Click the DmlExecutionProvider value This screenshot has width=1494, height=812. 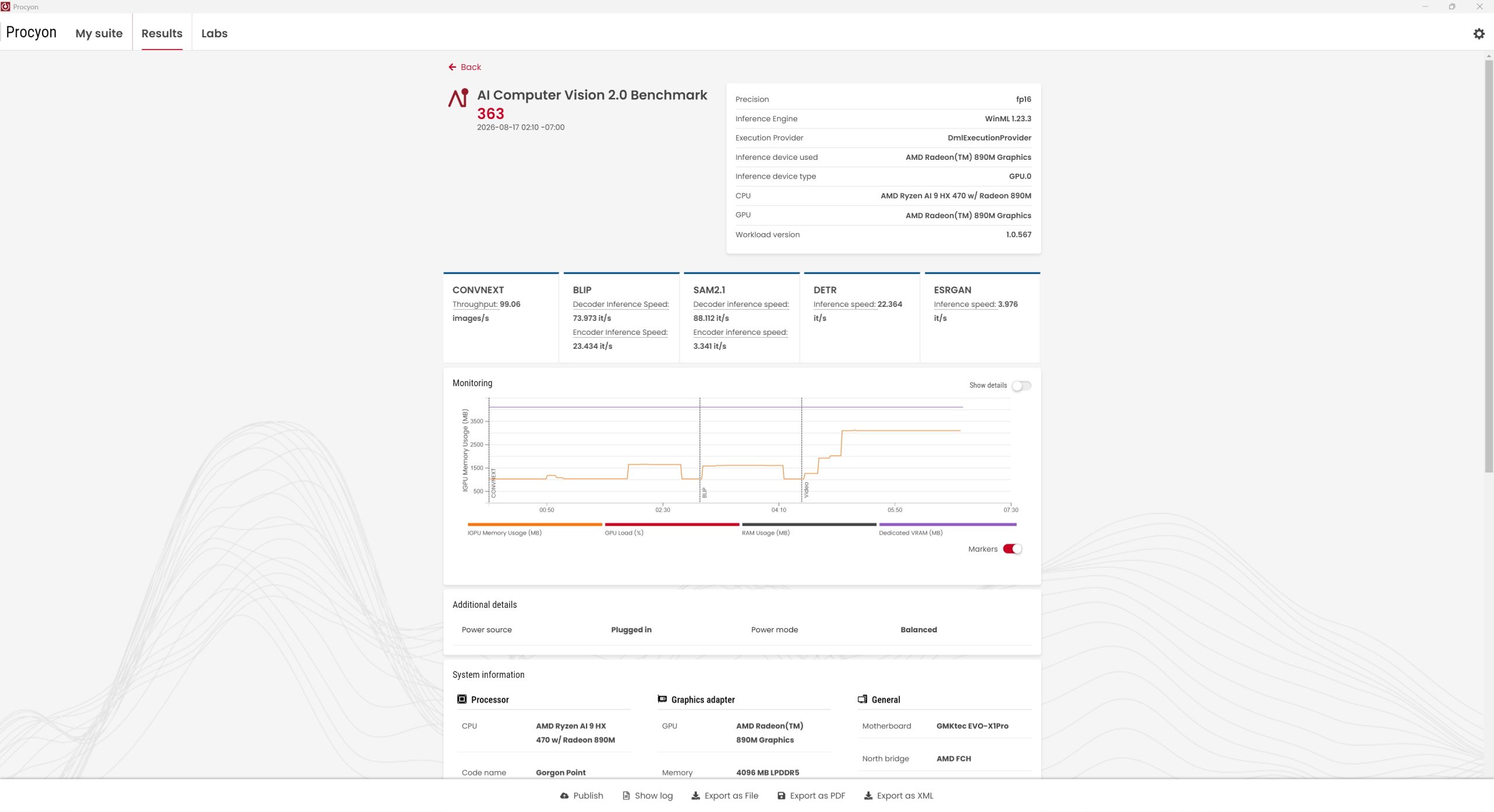(x=989, y=138)
